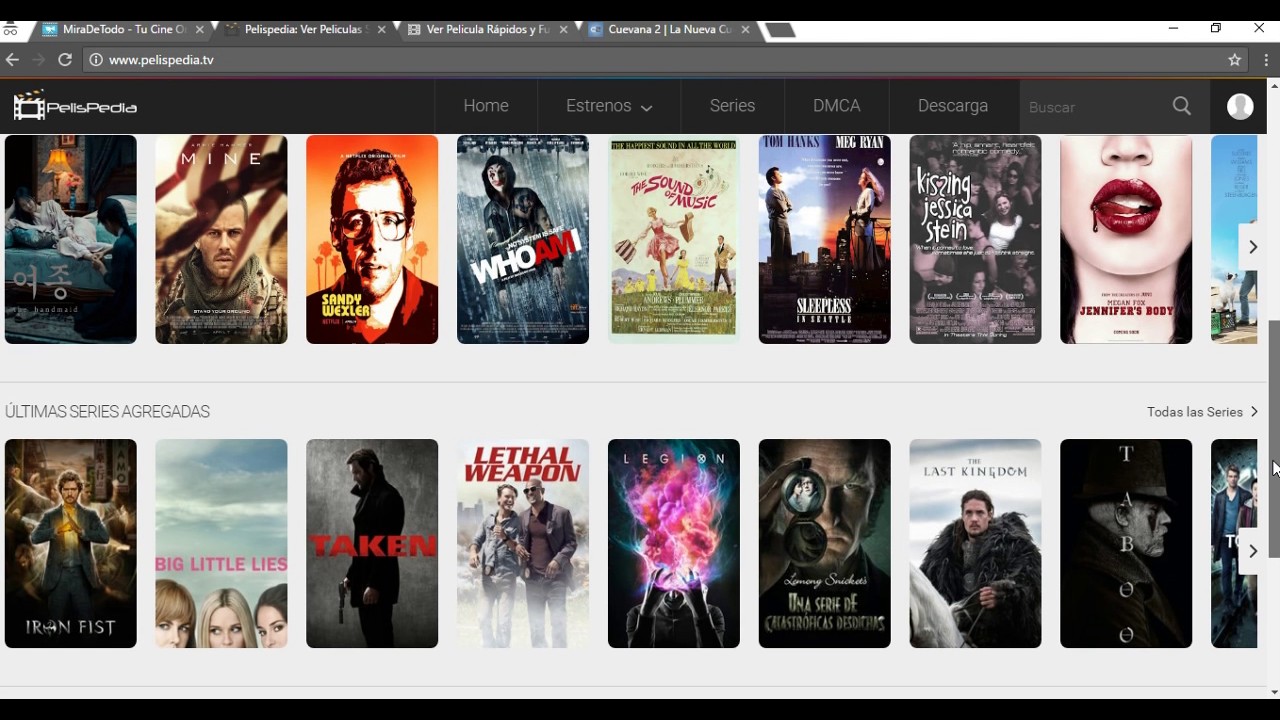Screen dimensions: 1280x720
Task: Close the MiraDeTodo tab
Action: pos(199,30)
